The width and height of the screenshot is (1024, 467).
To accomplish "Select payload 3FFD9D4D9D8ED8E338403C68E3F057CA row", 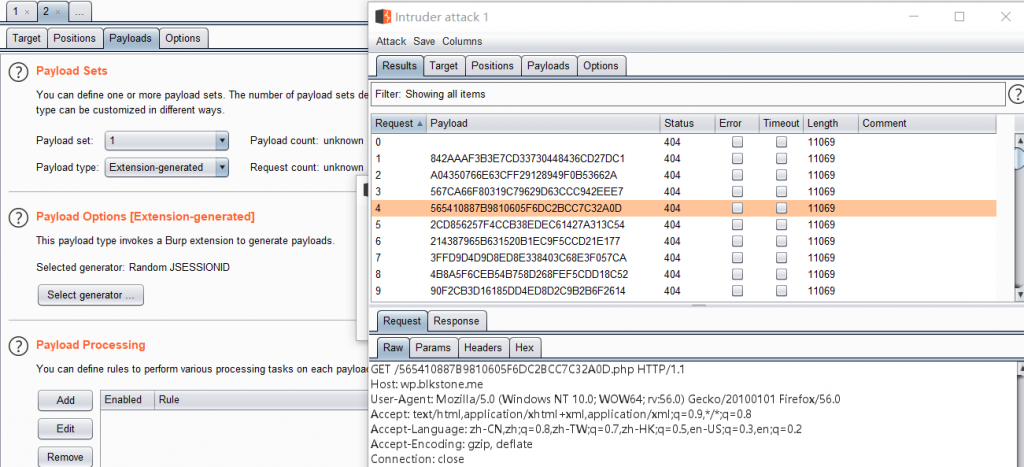I will coord(684,258).
